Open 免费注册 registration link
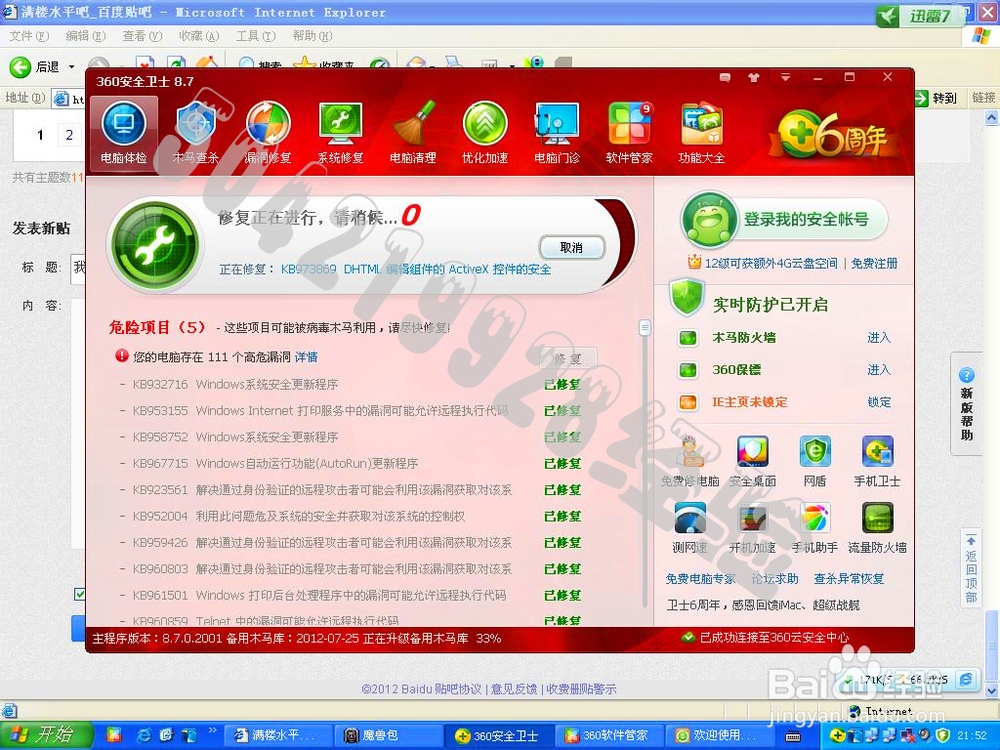The width and height of the screenshot is (1000, 750). click(x=874, y=263)
